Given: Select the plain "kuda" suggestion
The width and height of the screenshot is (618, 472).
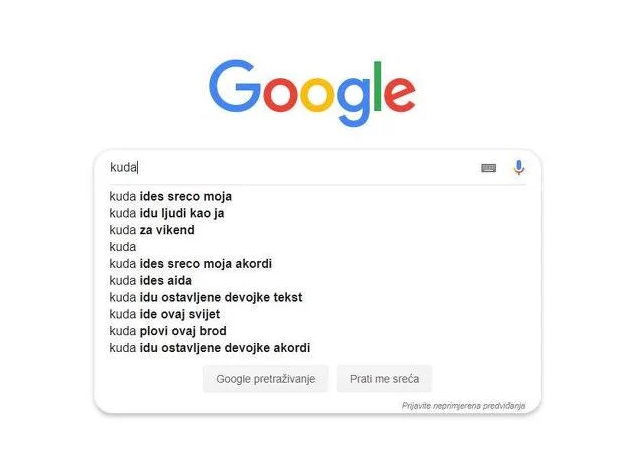Looking at the screenshot, I should click(123, 247).
